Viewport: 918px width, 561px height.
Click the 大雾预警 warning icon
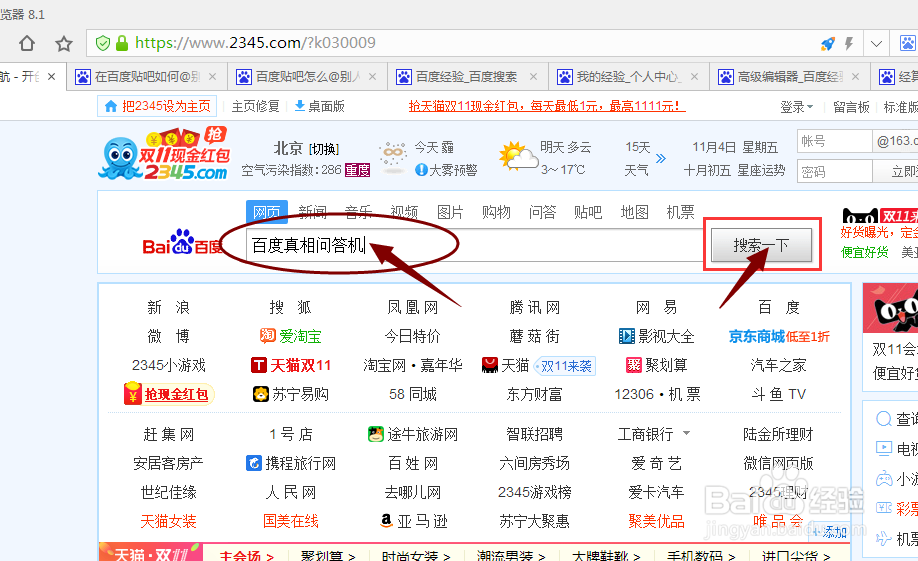(x=421, y=170)
